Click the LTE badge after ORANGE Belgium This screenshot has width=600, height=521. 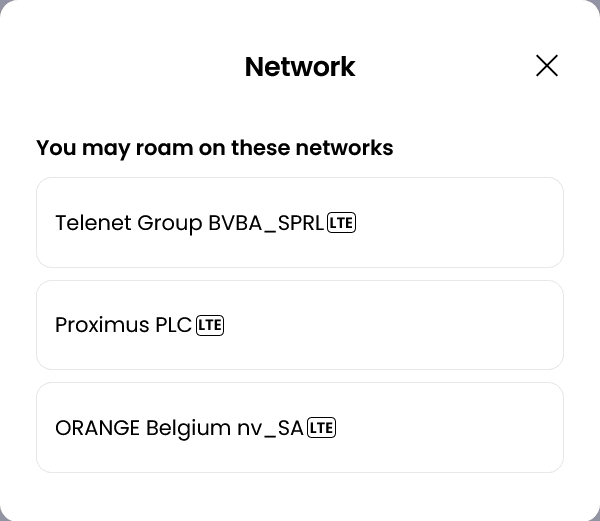tap(321, 428)
